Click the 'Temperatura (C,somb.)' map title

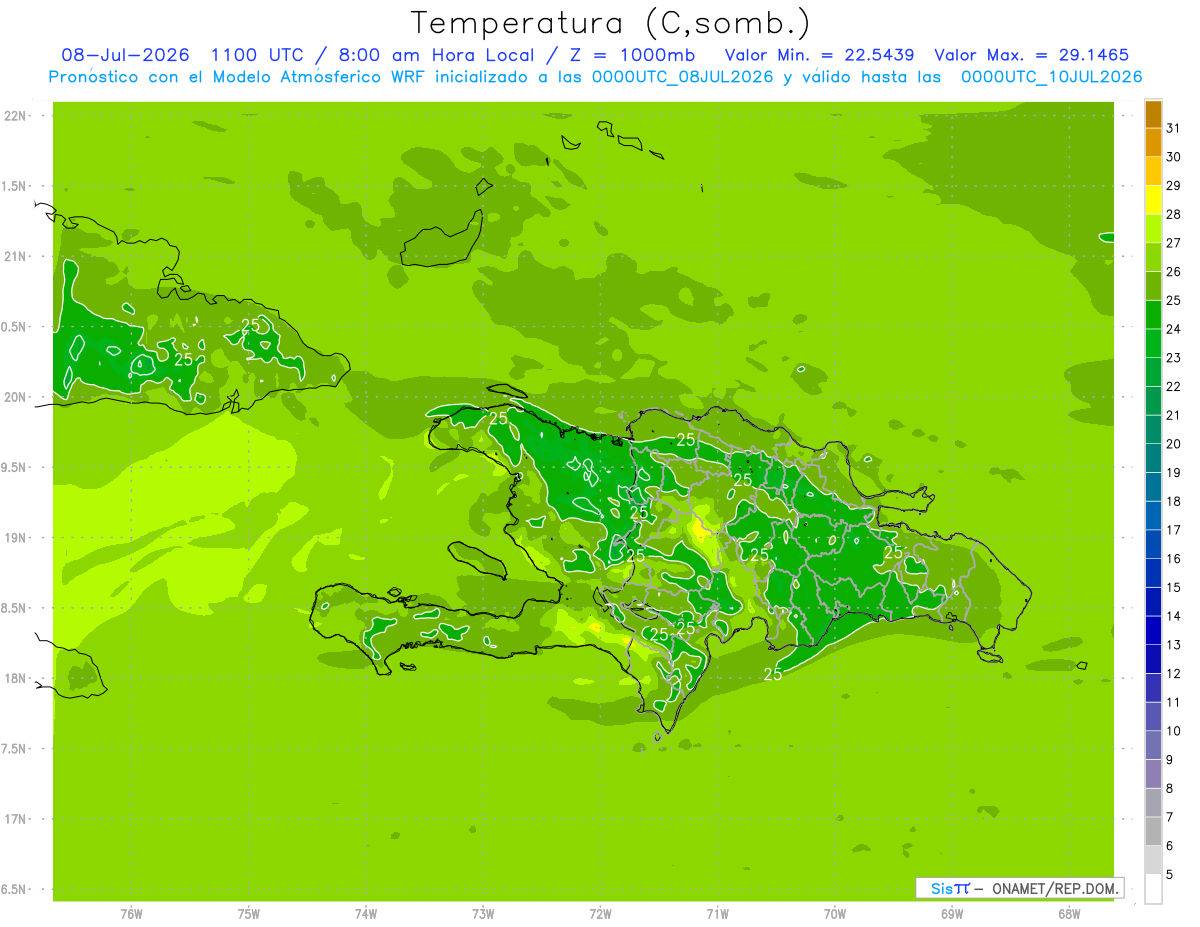click(x=611, y=23)
